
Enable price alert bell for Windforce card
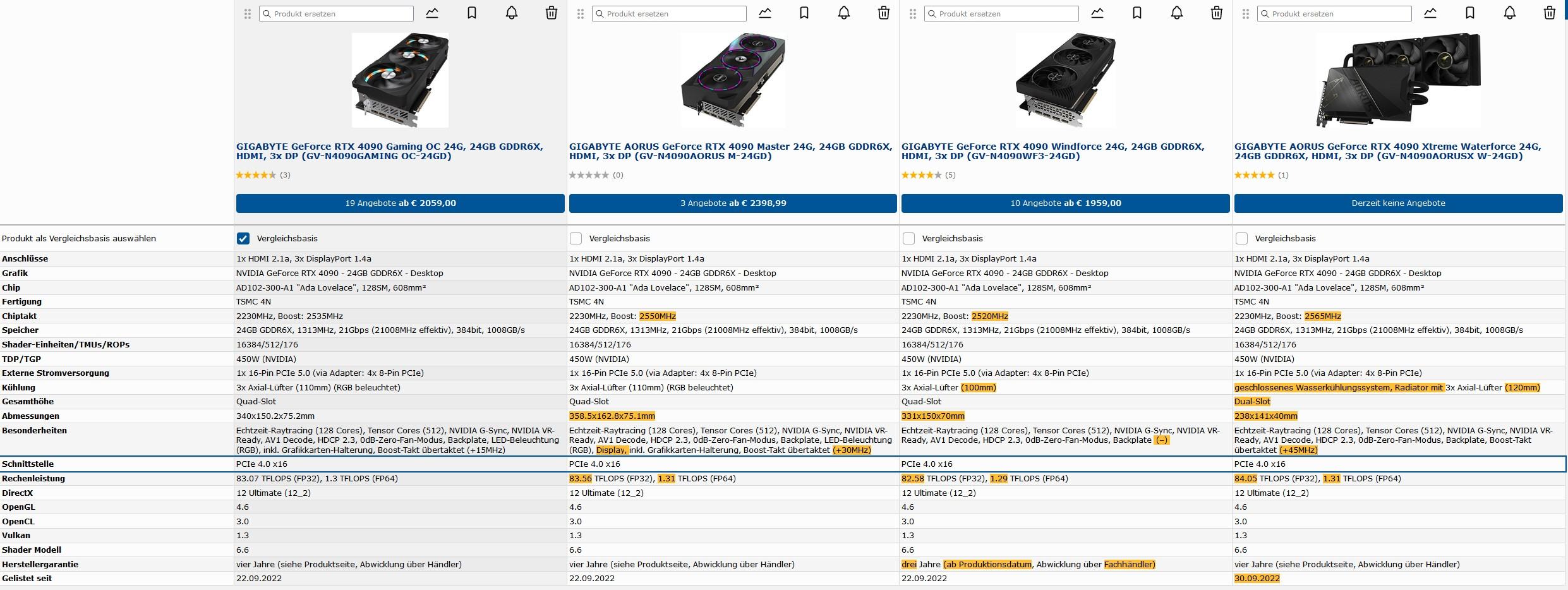coord(1177,13)
